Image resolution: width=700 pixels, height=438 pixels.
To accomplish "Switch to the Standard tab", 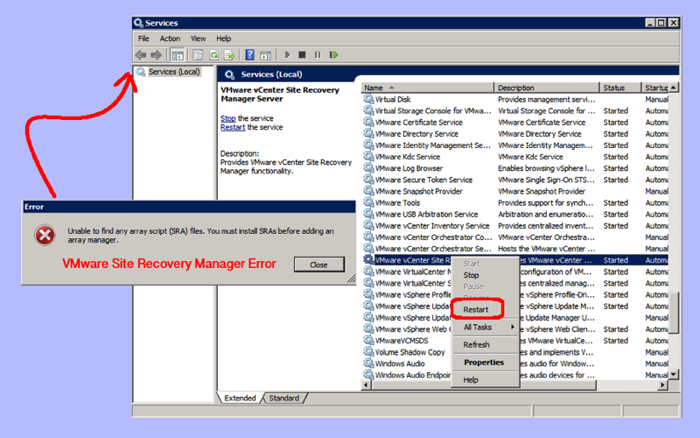I will click(x=284, y=398).
